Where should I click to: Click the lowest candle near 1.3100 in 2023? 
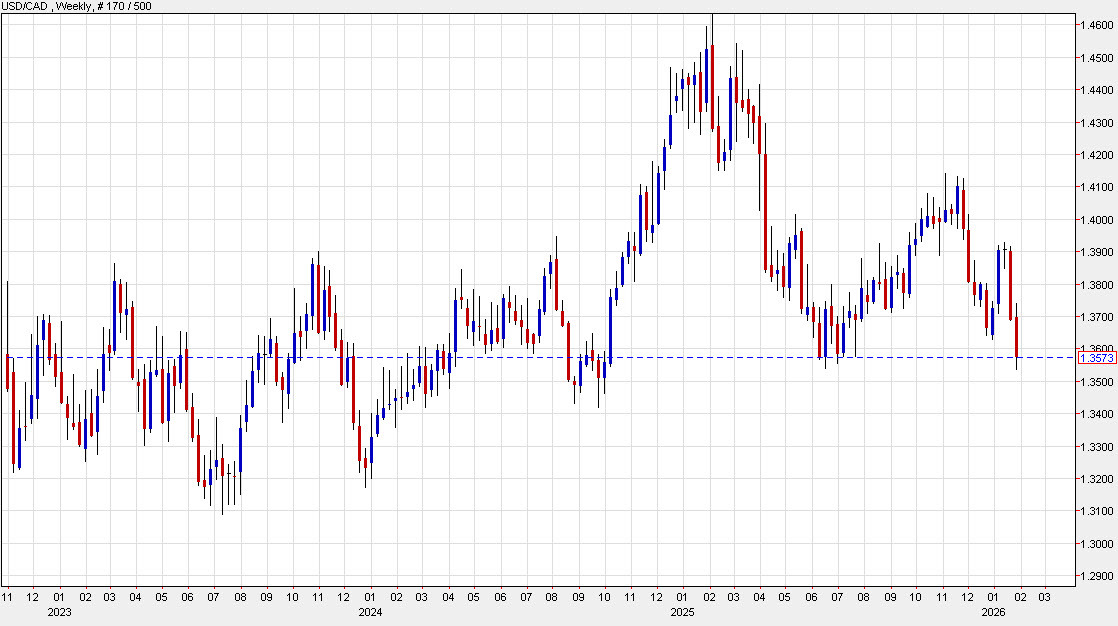(x=222, y=490)
